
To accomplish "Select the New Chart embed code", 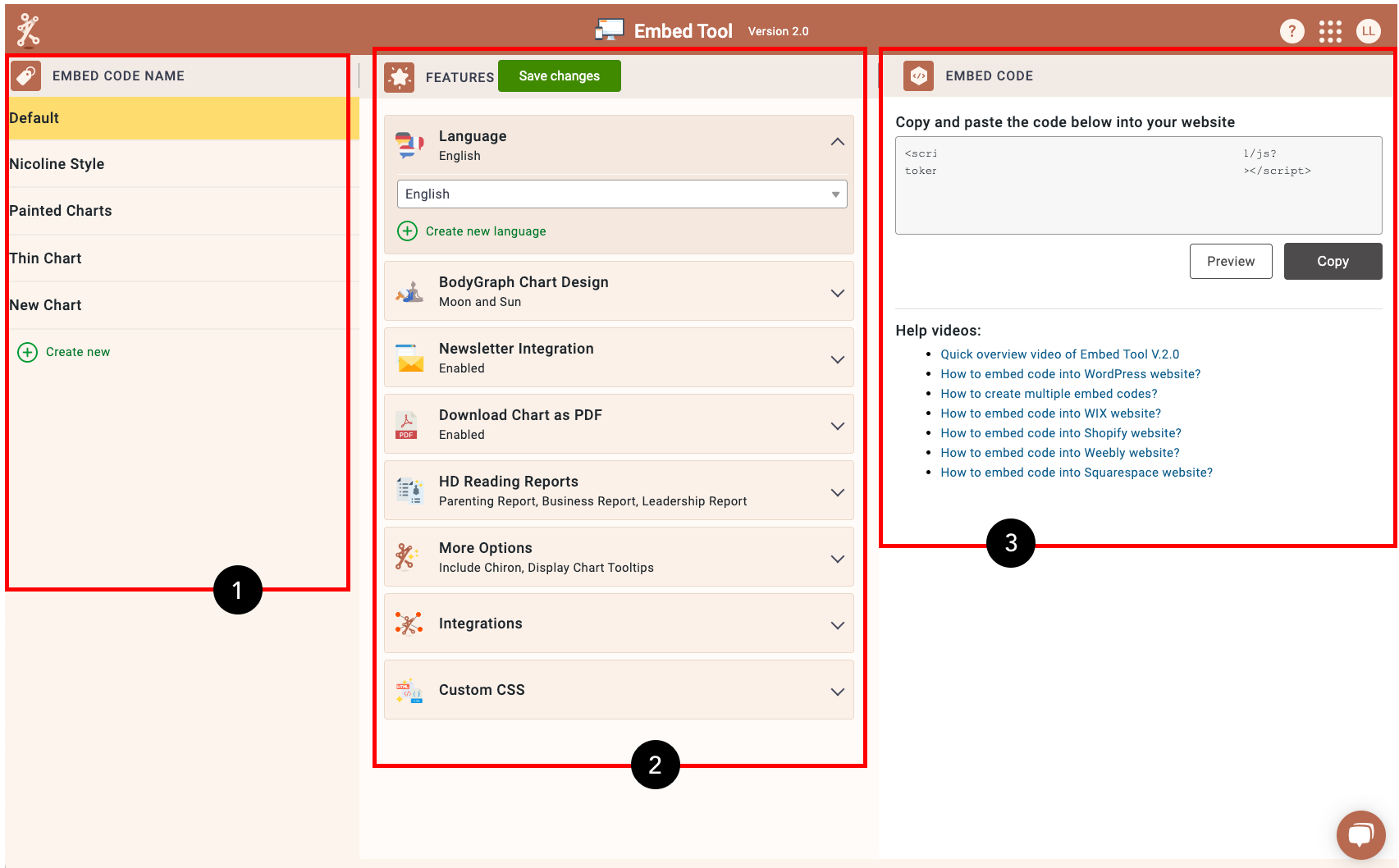I will (x=184, y=305).
